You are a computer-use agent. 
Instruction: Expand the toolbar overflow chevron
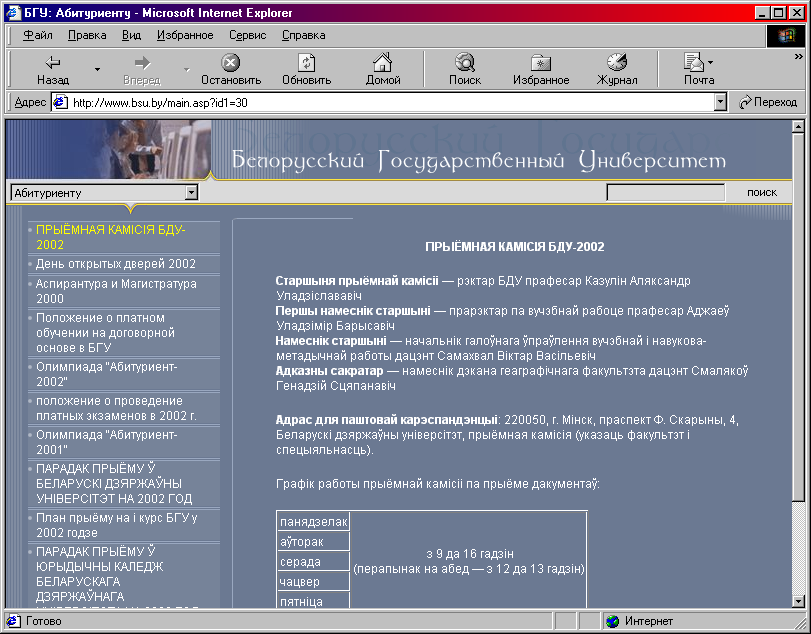pyautogui.click(x=799, y=56)
